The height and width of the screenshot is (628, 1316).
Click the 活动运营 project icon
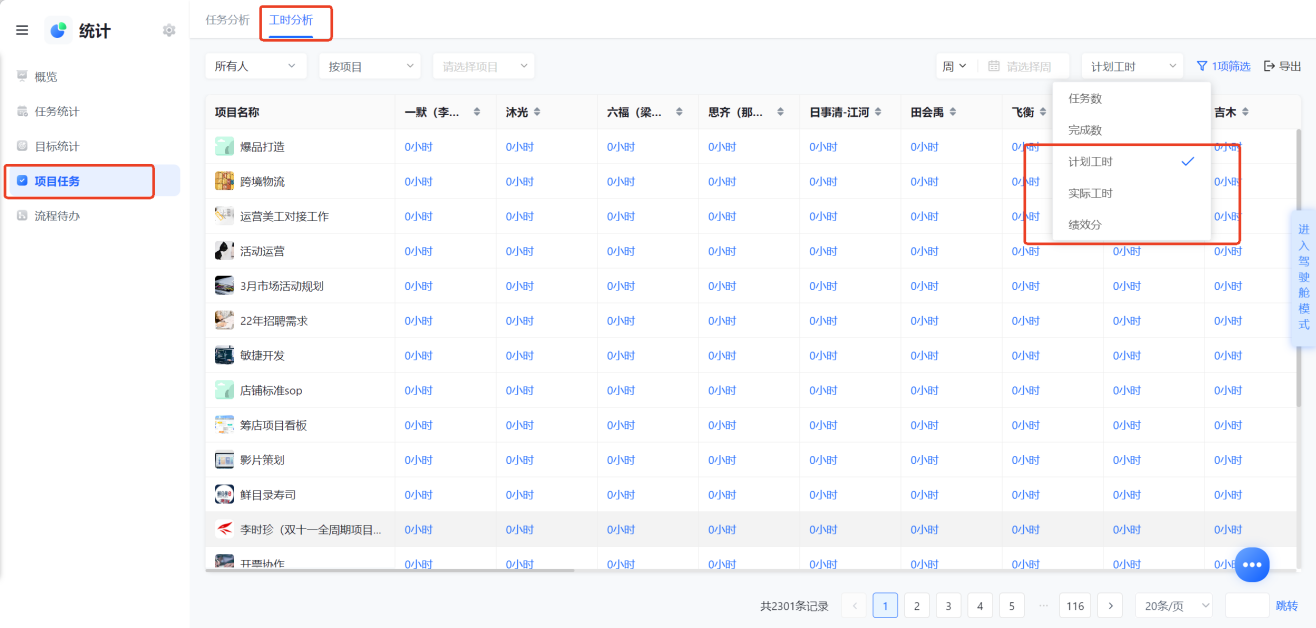pyautogui.click(x=225, y=251)
